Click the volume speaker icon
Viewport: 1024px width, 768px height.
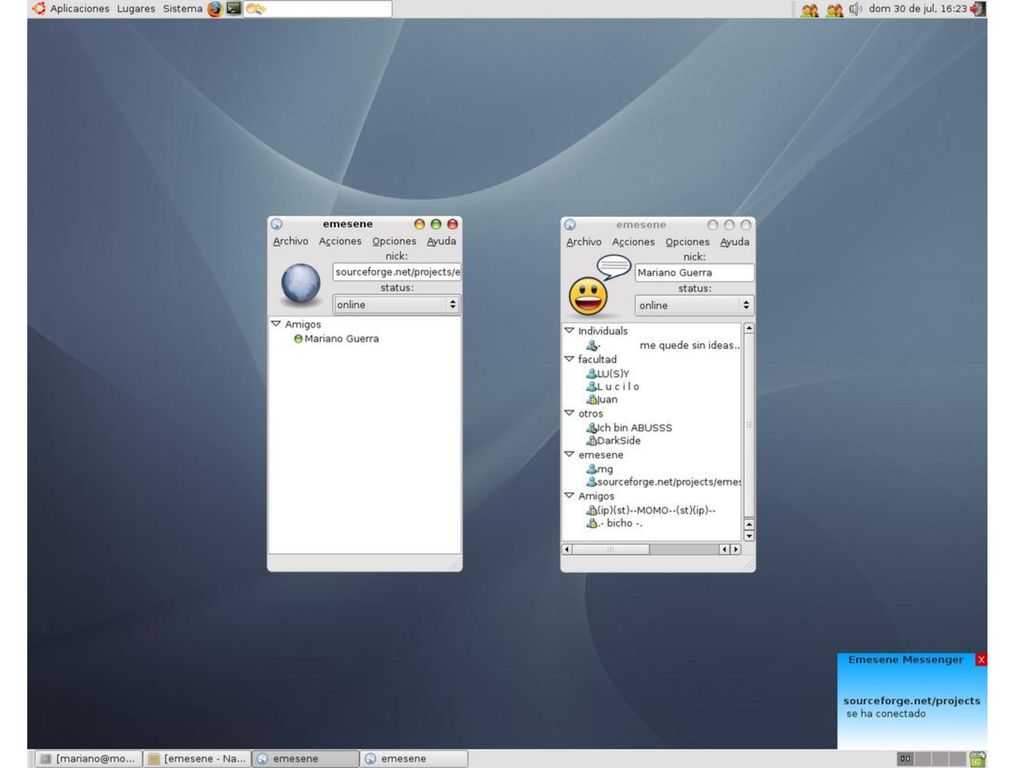click(x=855, y=9)
